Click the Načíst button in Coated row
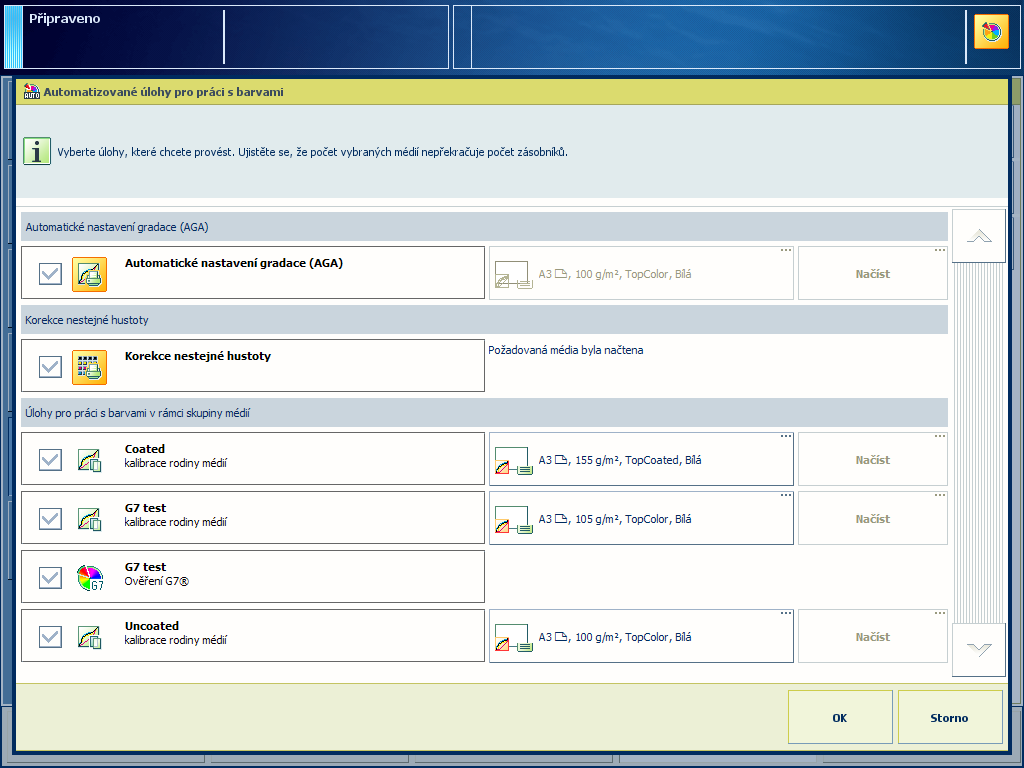 [872, 459]
